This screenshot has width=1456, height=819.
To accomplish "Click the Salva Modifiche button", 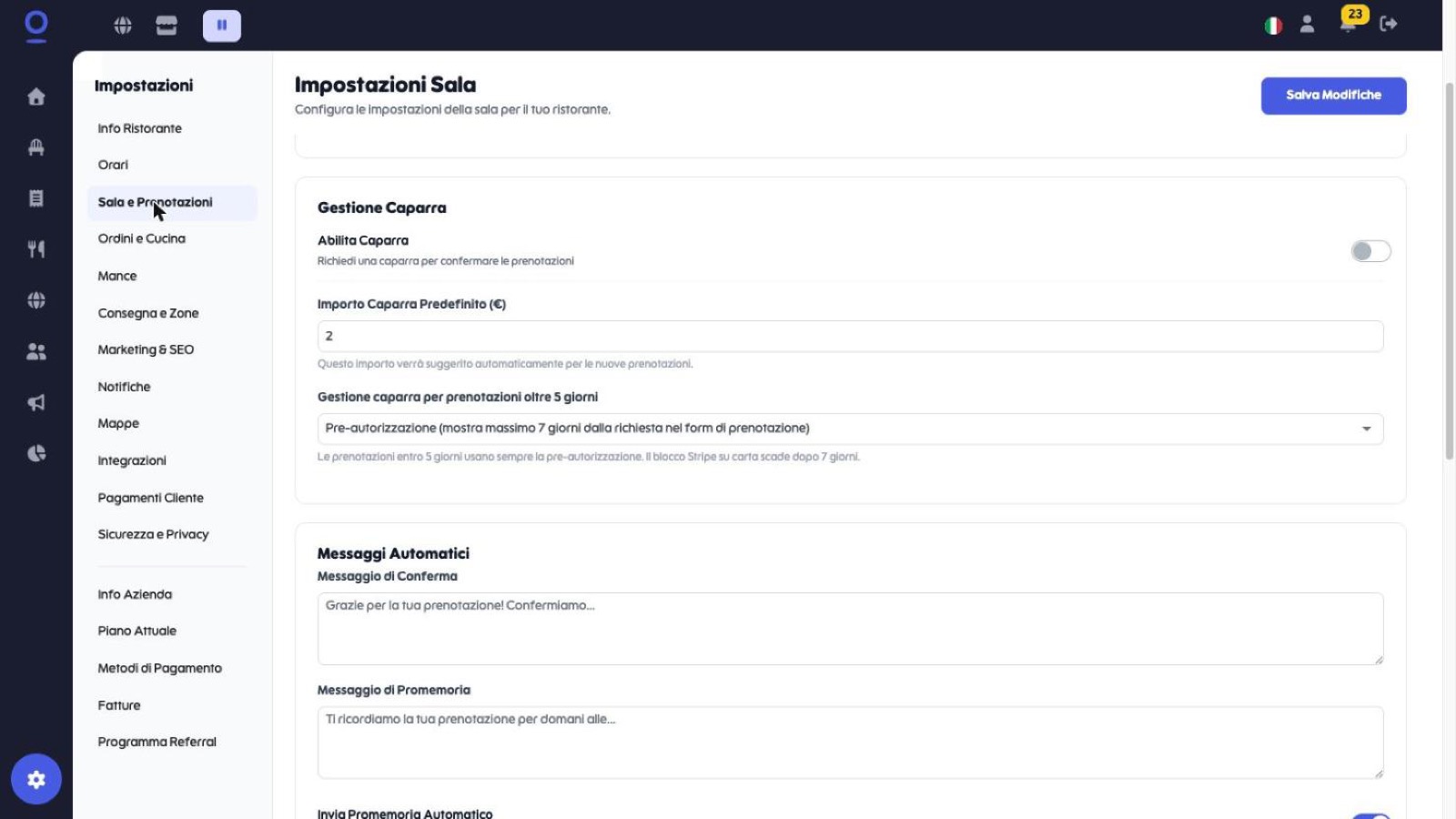I will [1333, 96].
